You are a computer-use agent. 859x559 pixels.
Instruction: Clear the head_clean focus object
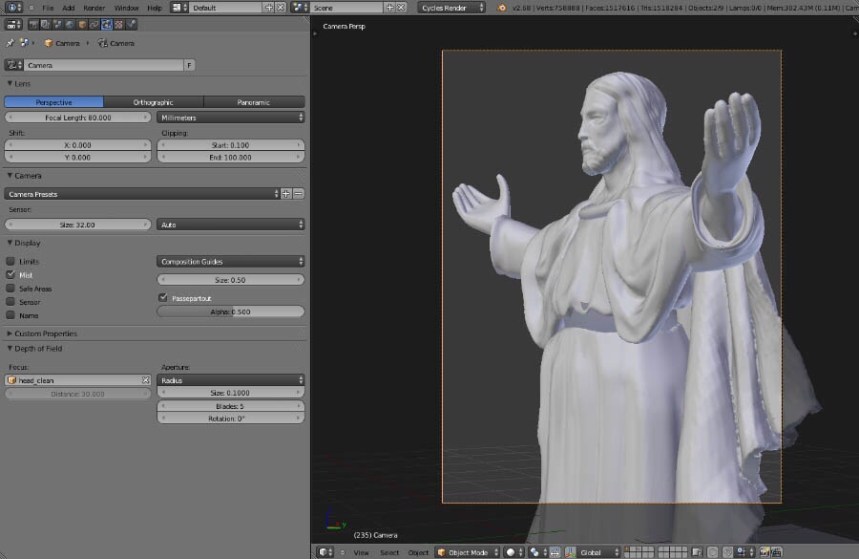pyautogui.click(x=146, y=380)
